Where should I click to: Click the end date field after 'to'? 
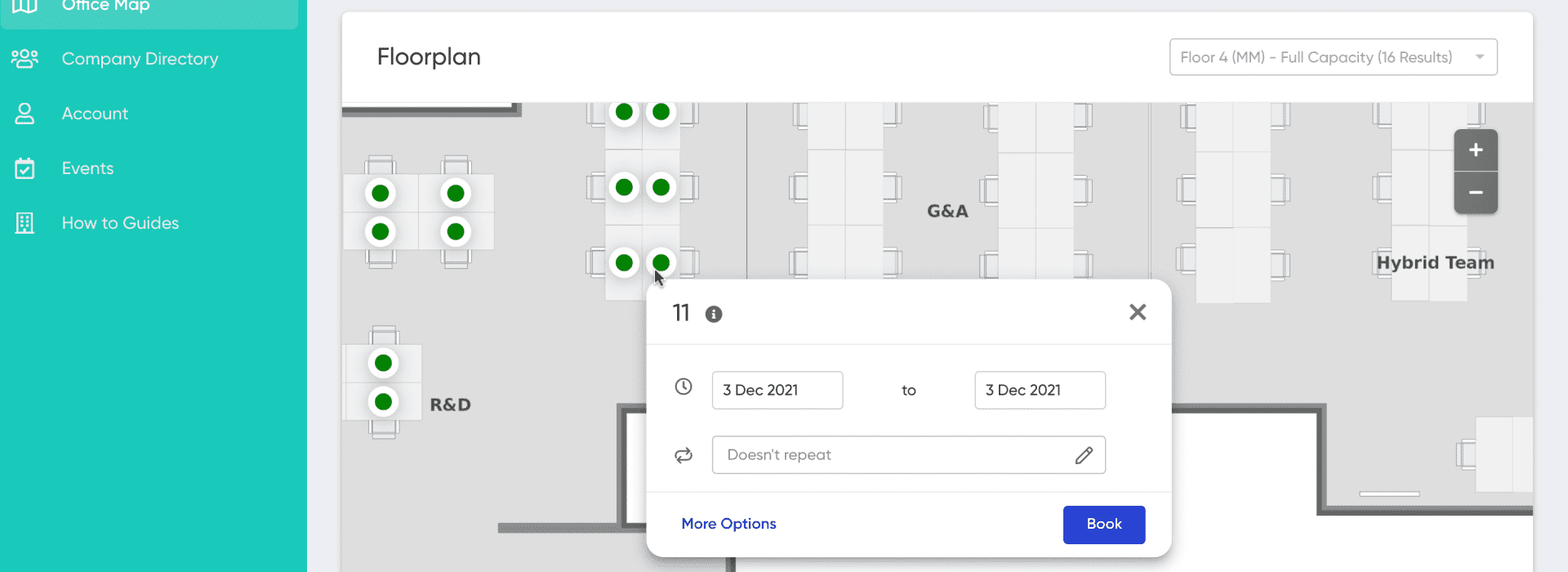click(1040, 391)
